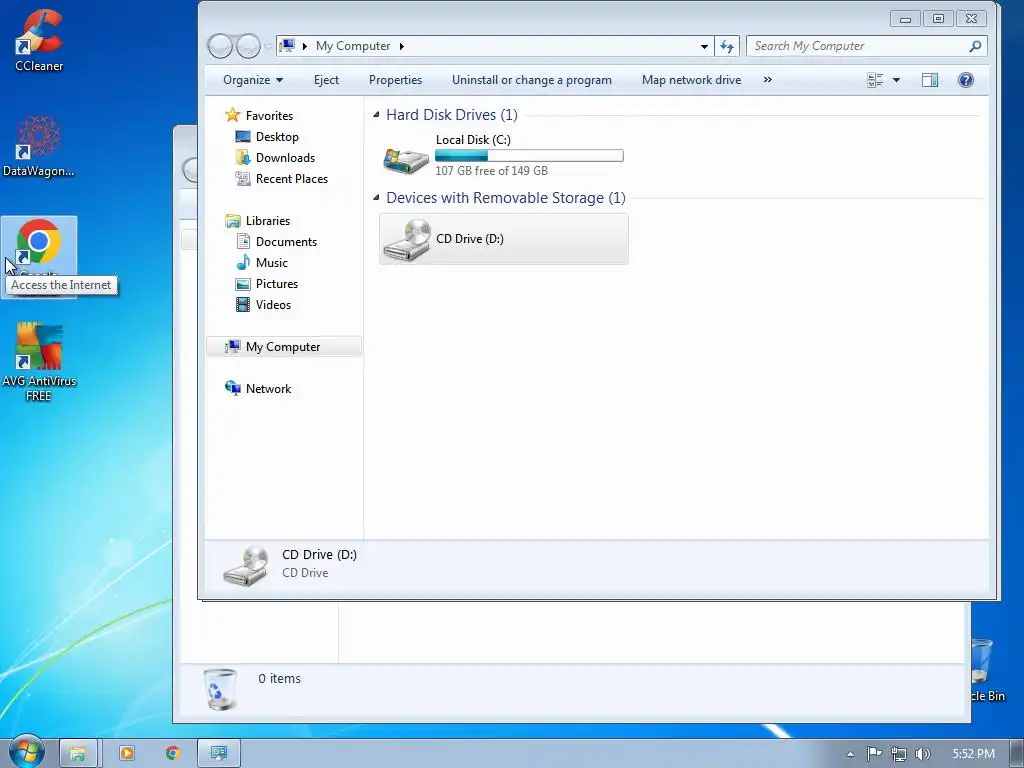The width and height of the screenshot is (1024, 768).
Task: Open the Pictures library
Action: [x=277, y=283]
